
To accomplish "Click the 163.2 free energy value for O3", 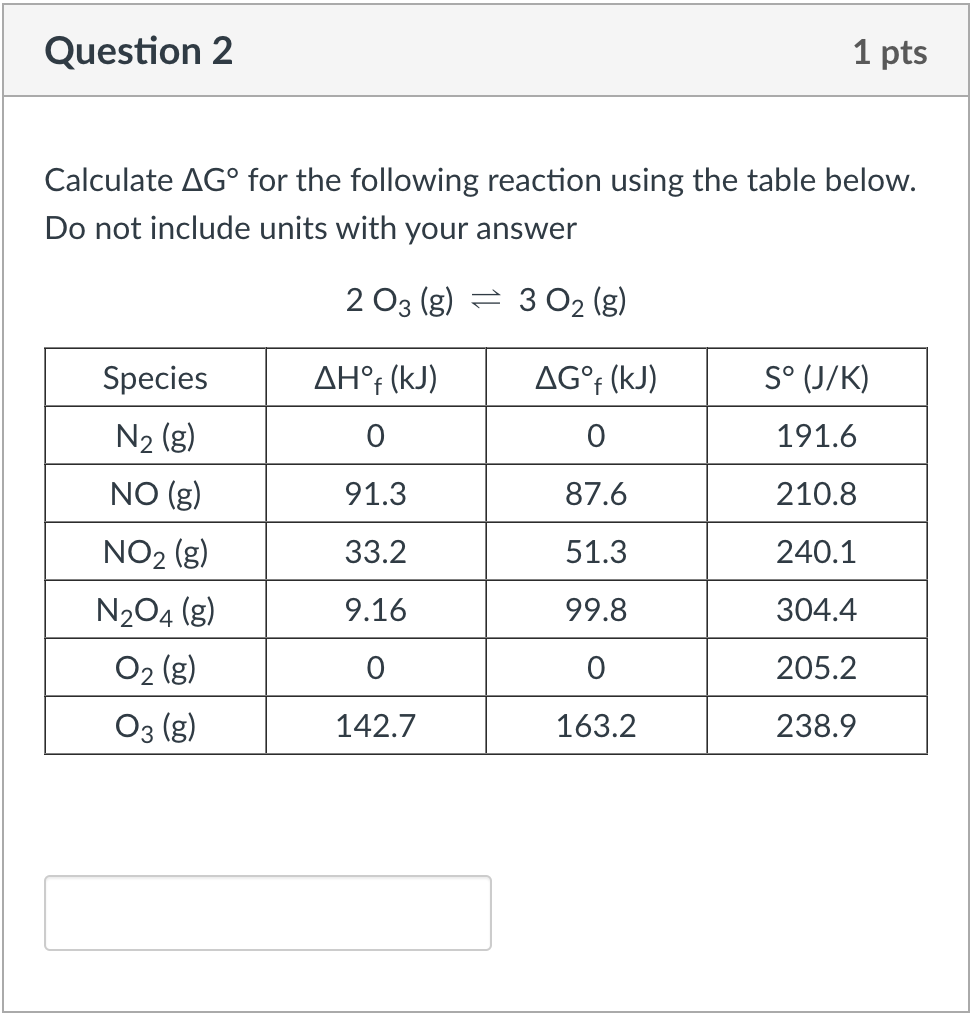I will click(596, 725).
